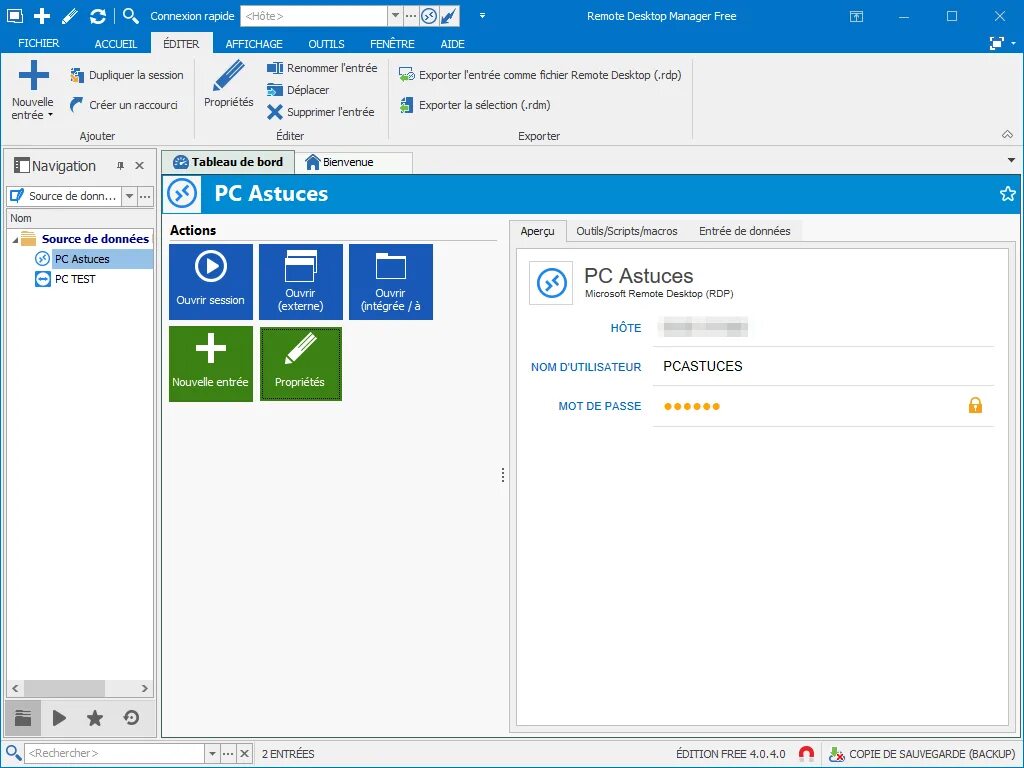The height and width of the screenshot is (768, 1024).
Task: Click the refresh icon in title bar
Action: (x=98, y=16)
